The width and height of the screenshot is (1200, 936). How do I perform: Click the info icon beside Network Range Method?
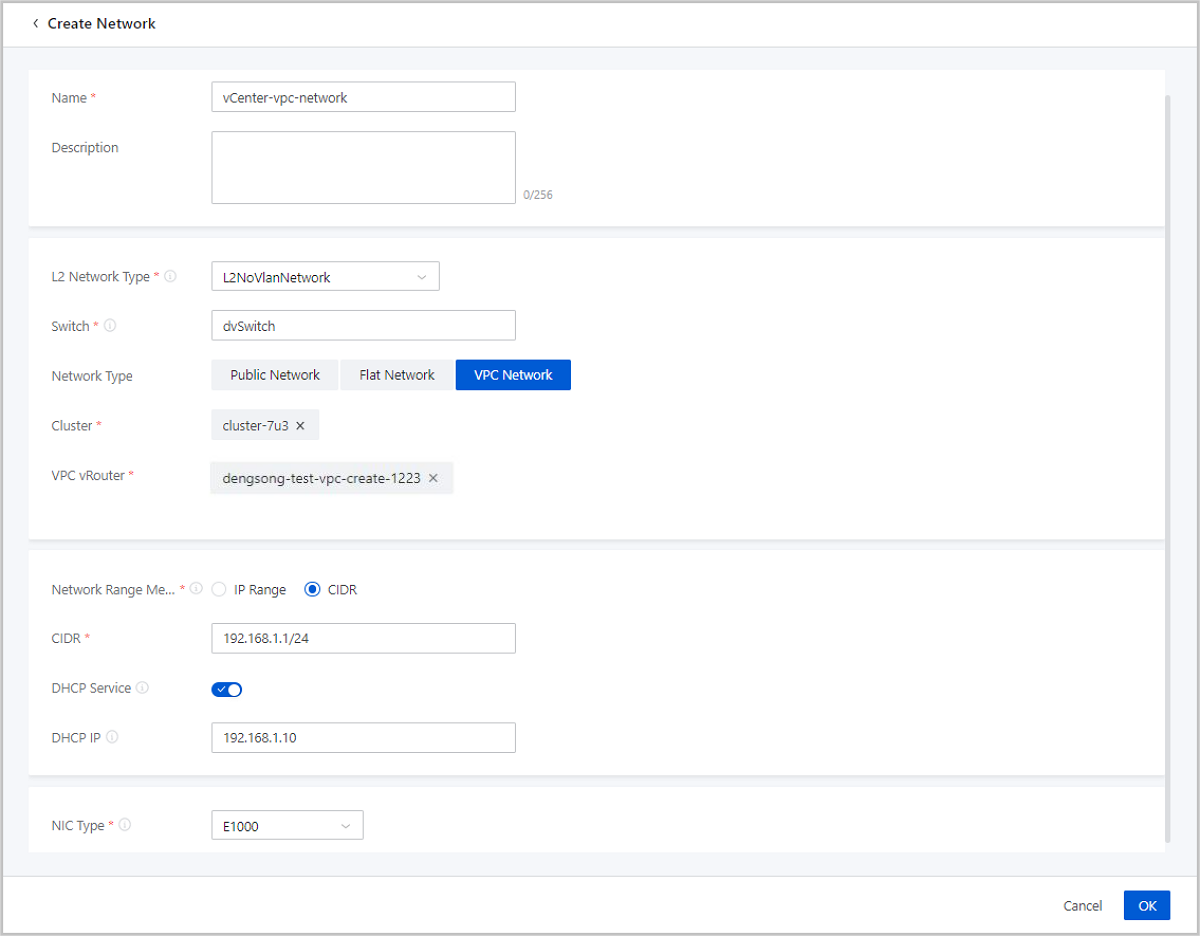[197, 589]
